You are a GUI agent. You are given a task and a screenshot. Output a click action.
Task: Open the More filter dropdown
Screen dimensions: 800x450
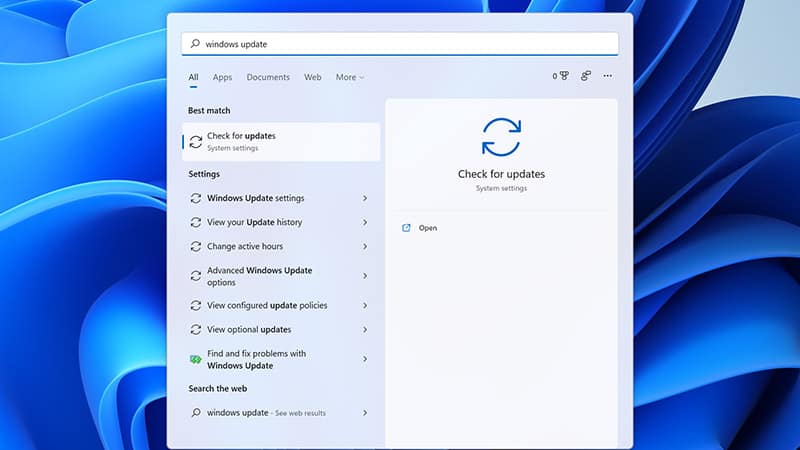click(x=350, y=77)
